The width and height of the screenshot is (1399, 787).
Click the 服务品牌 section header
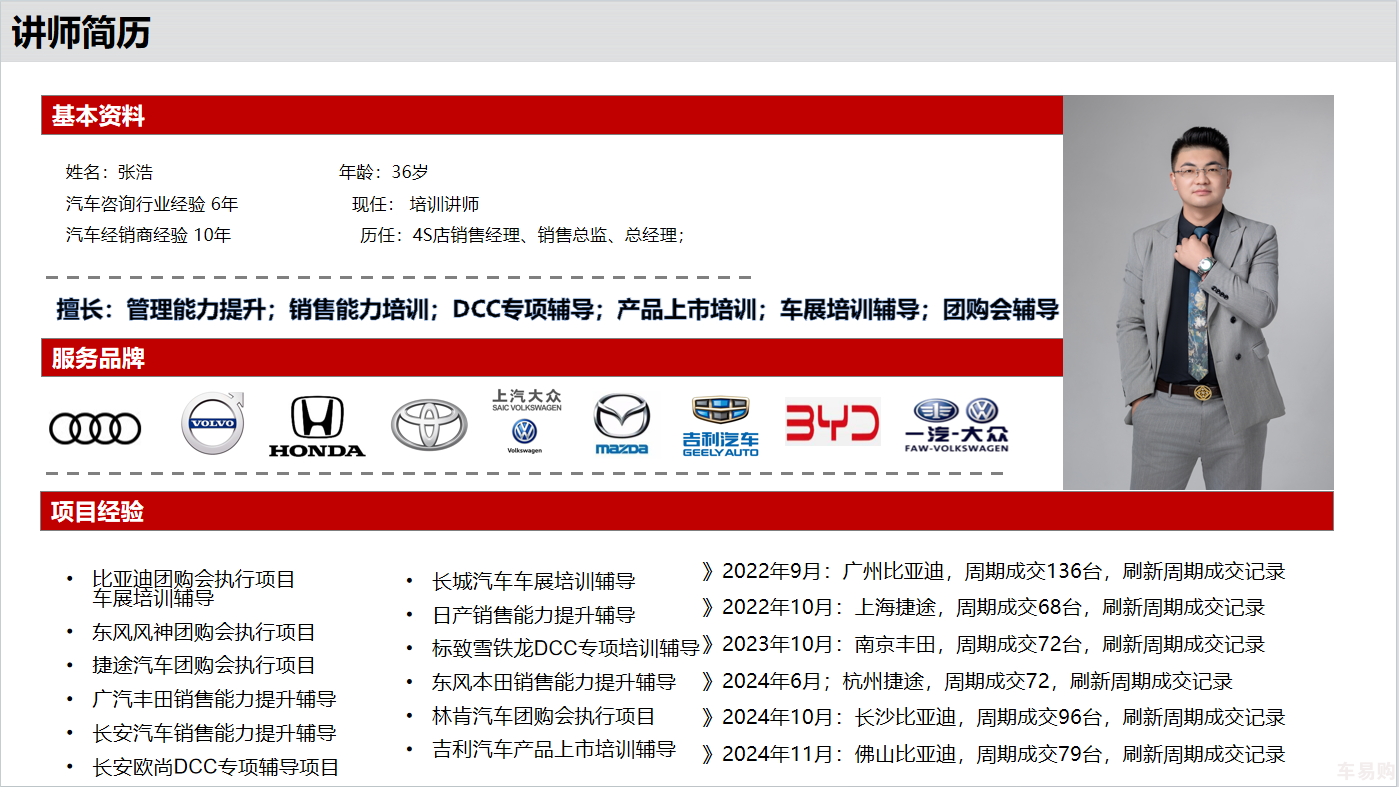coord(552,358)
